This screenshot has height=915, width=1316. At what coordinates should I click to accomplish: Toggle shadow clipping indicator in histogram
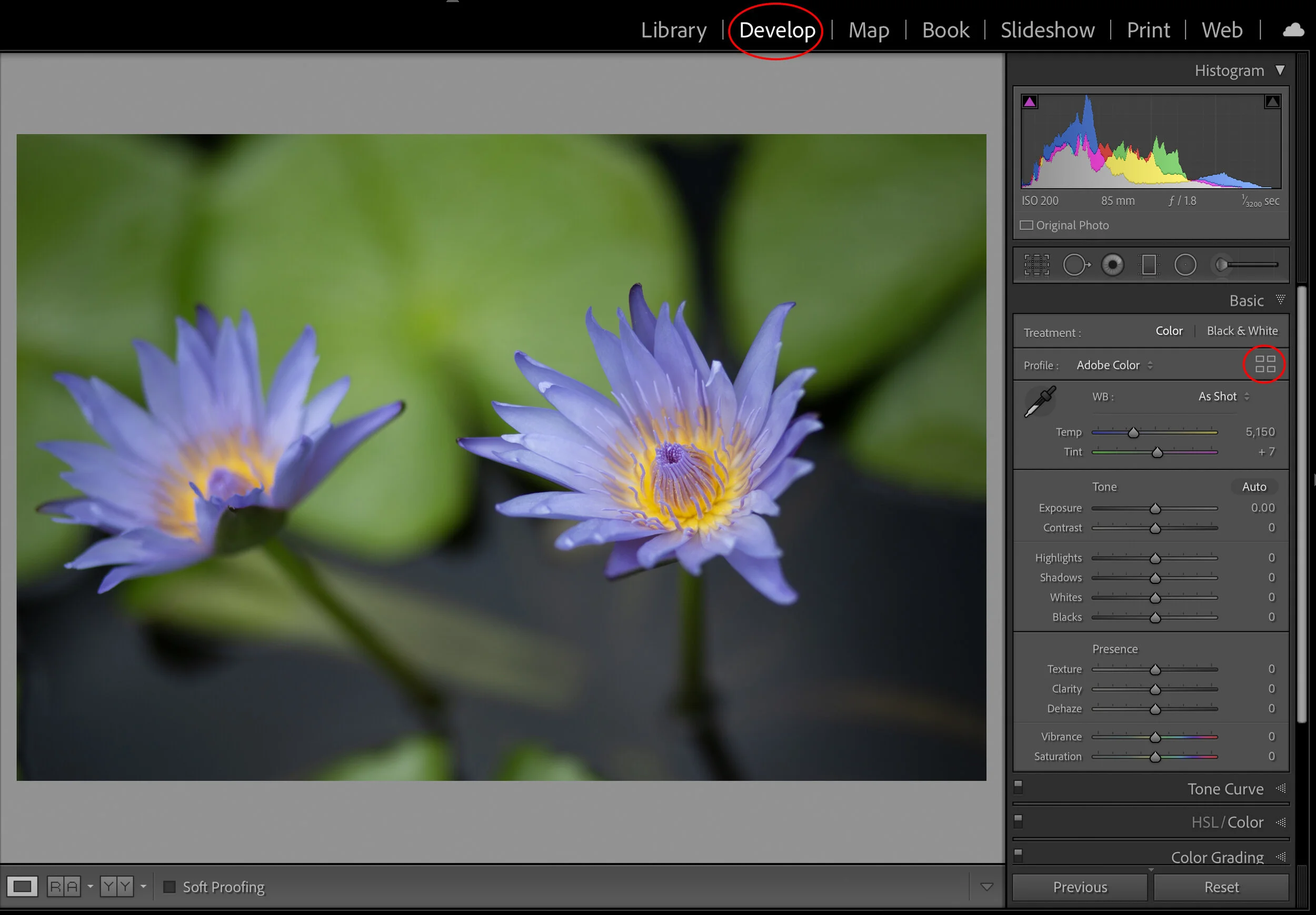(1030, 102)
